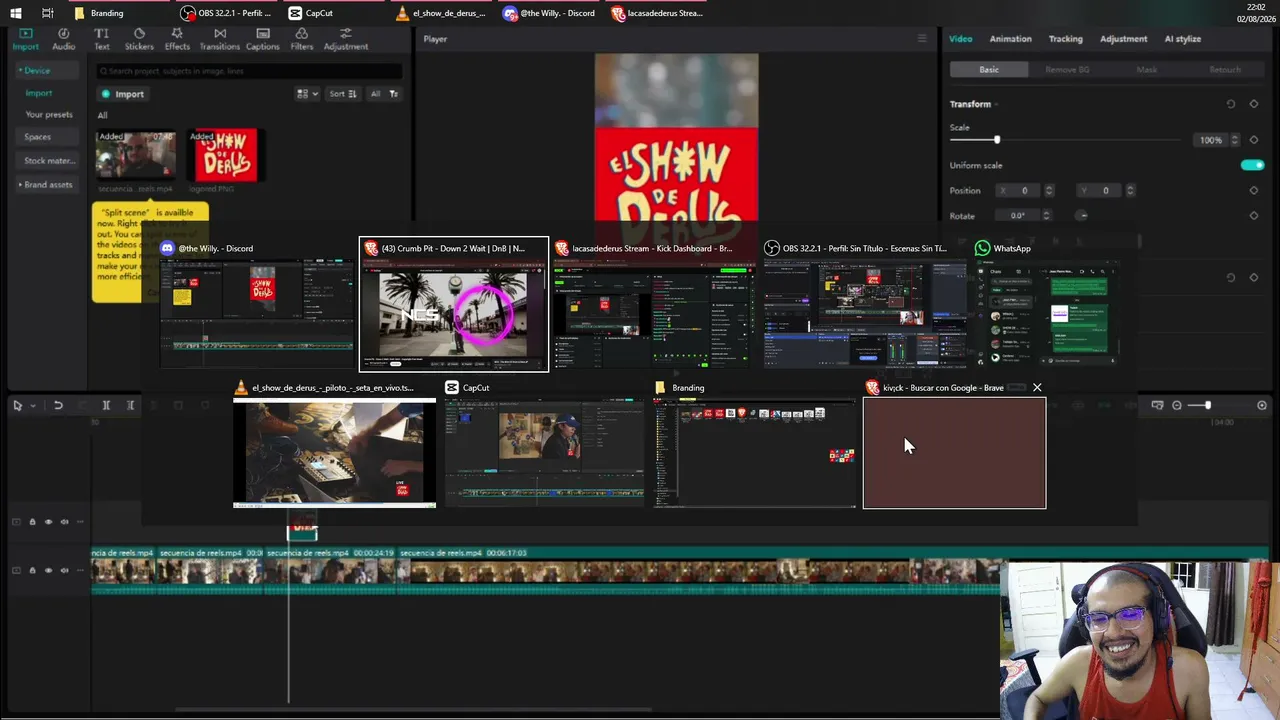The width and height of the screenshot is (1280, 720).
Task: Add keyframe for Position
Action: point(1254,190)
